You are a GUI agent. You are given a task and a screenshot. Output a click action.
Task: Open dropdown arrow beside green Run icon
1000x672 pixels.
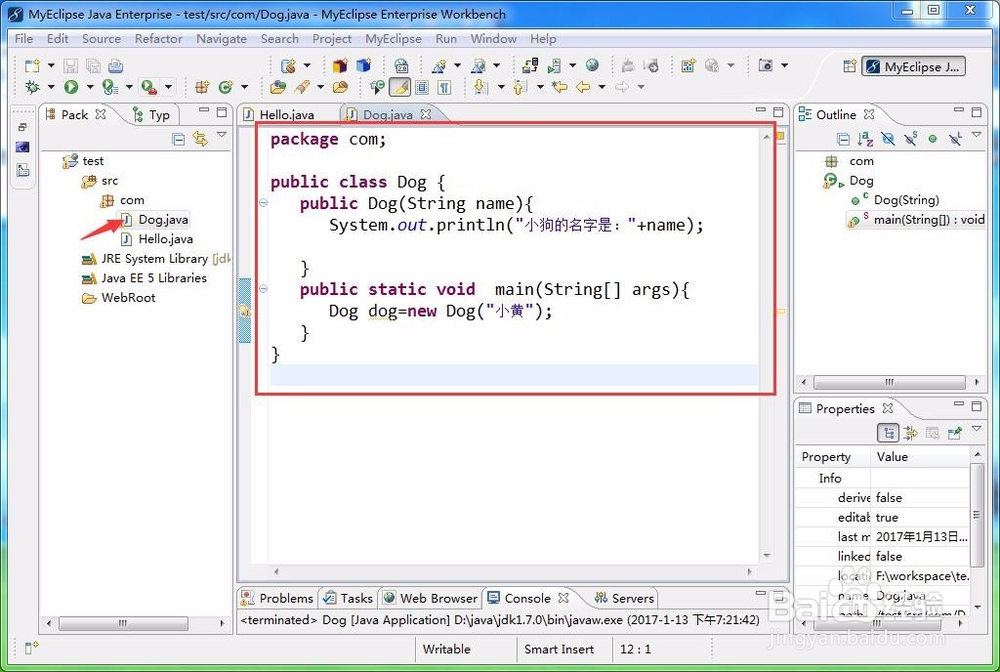point(90,87)
